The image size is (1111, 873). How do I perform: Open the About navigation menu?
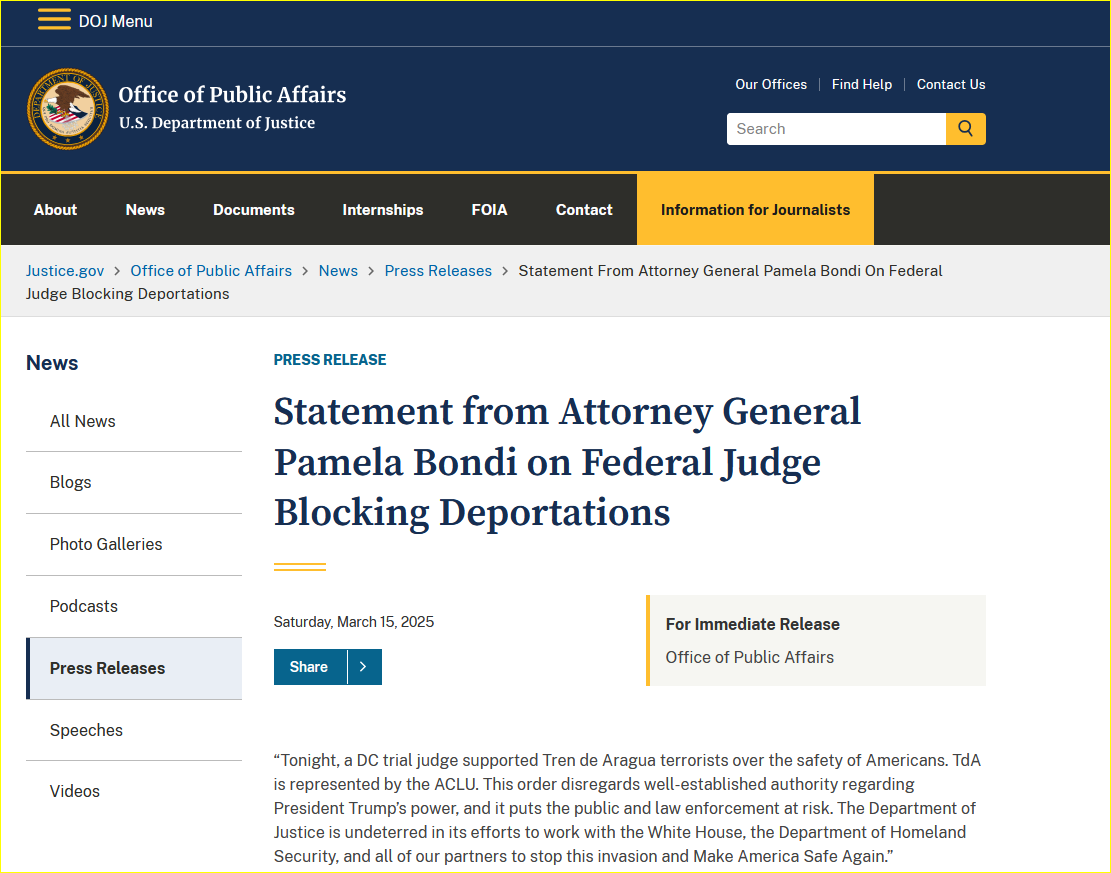coord(55,210)
